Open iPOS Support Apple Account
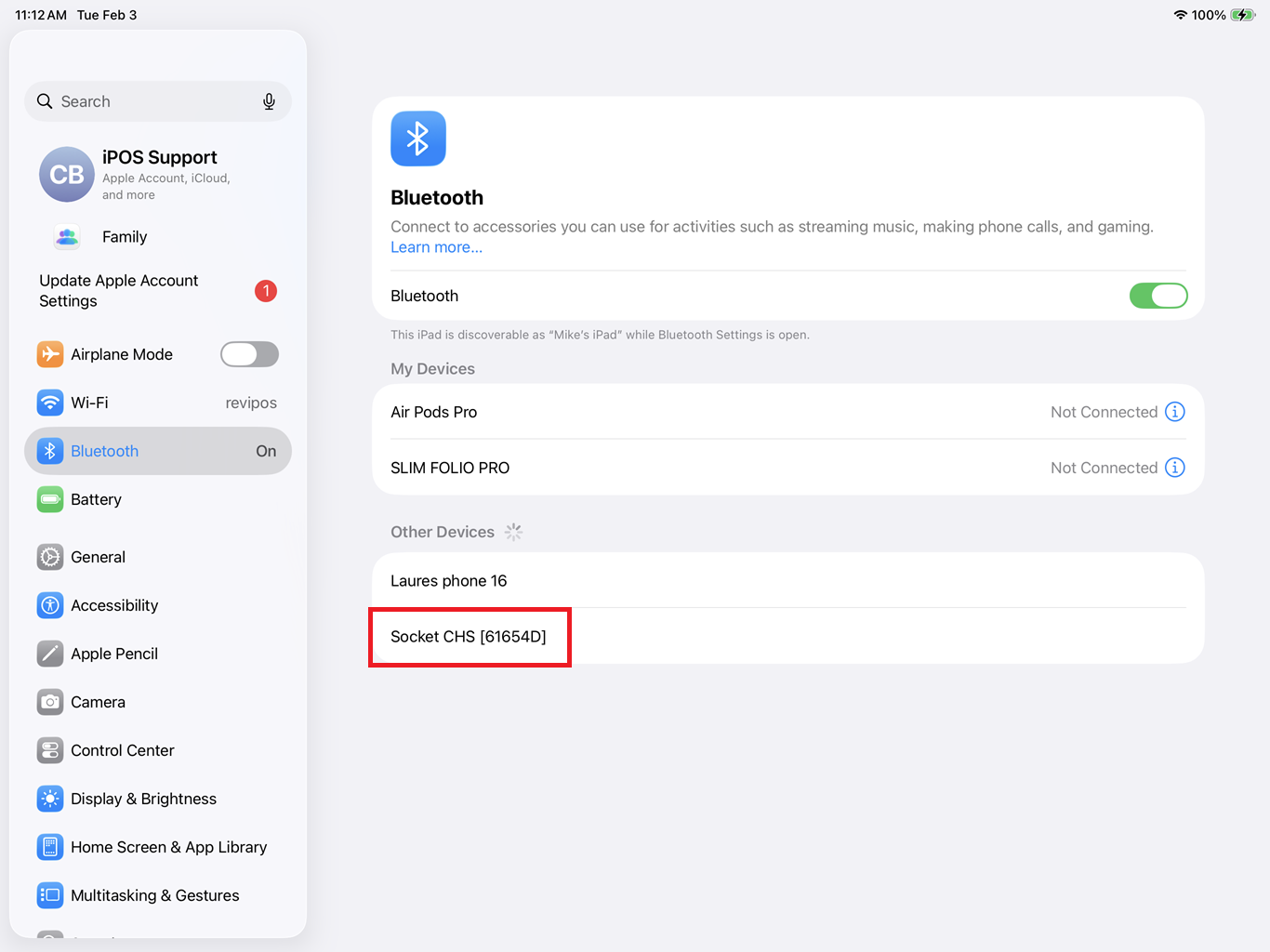The width and height of the screenshot is (1270, 952). [158, 175]
